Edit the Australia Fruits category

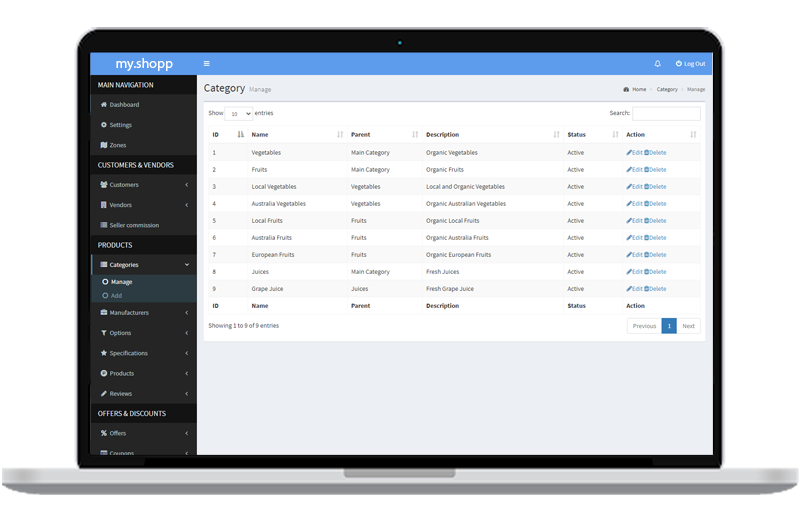pyautogui.click(x=634, y=238)
